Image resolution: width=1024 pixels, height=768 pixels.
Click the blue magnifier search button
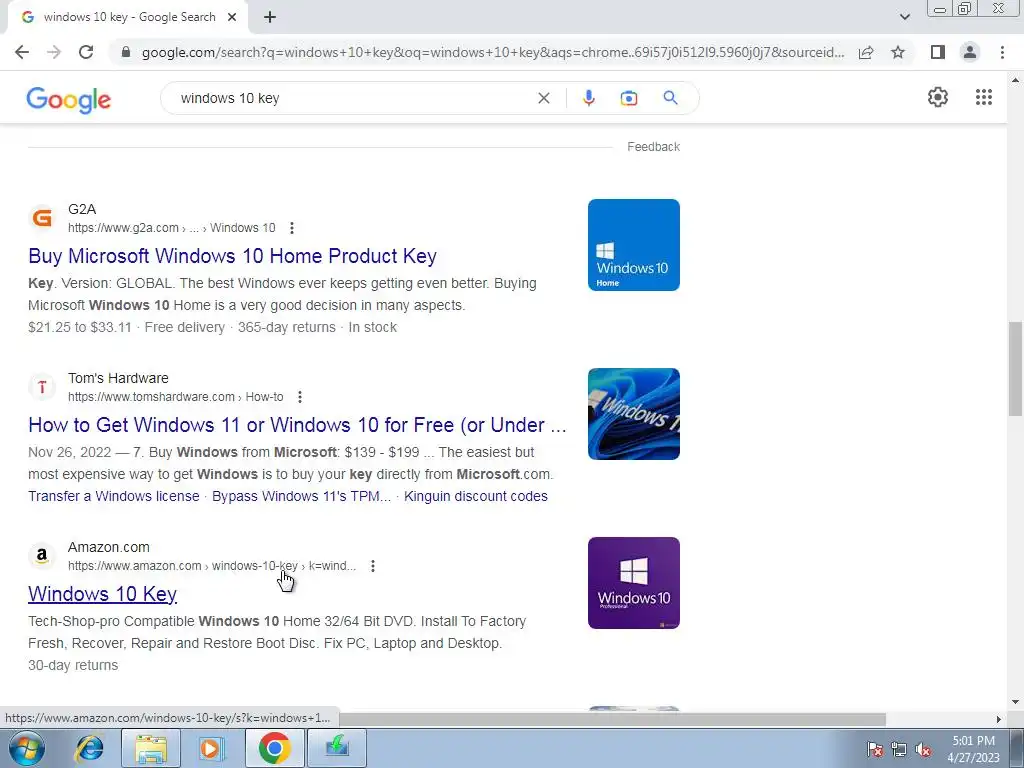pos(670,98)
